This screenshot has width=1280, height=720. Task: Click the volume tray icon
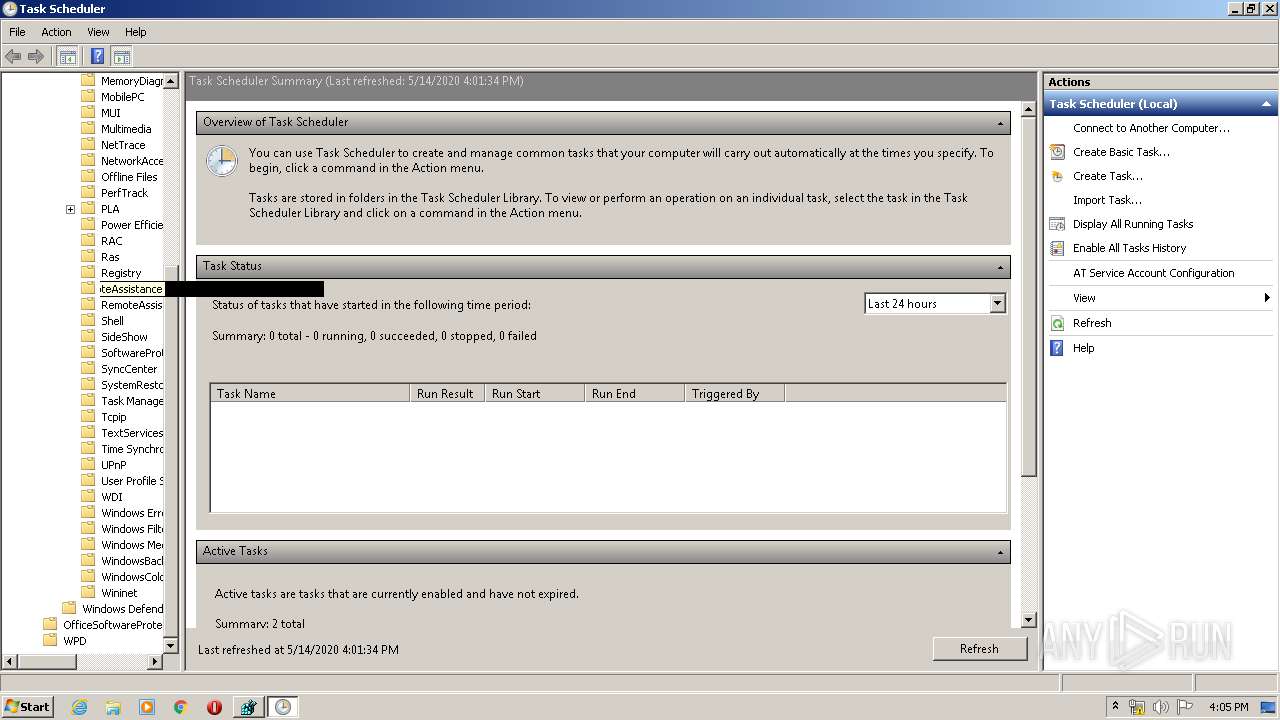(1160, 706)
